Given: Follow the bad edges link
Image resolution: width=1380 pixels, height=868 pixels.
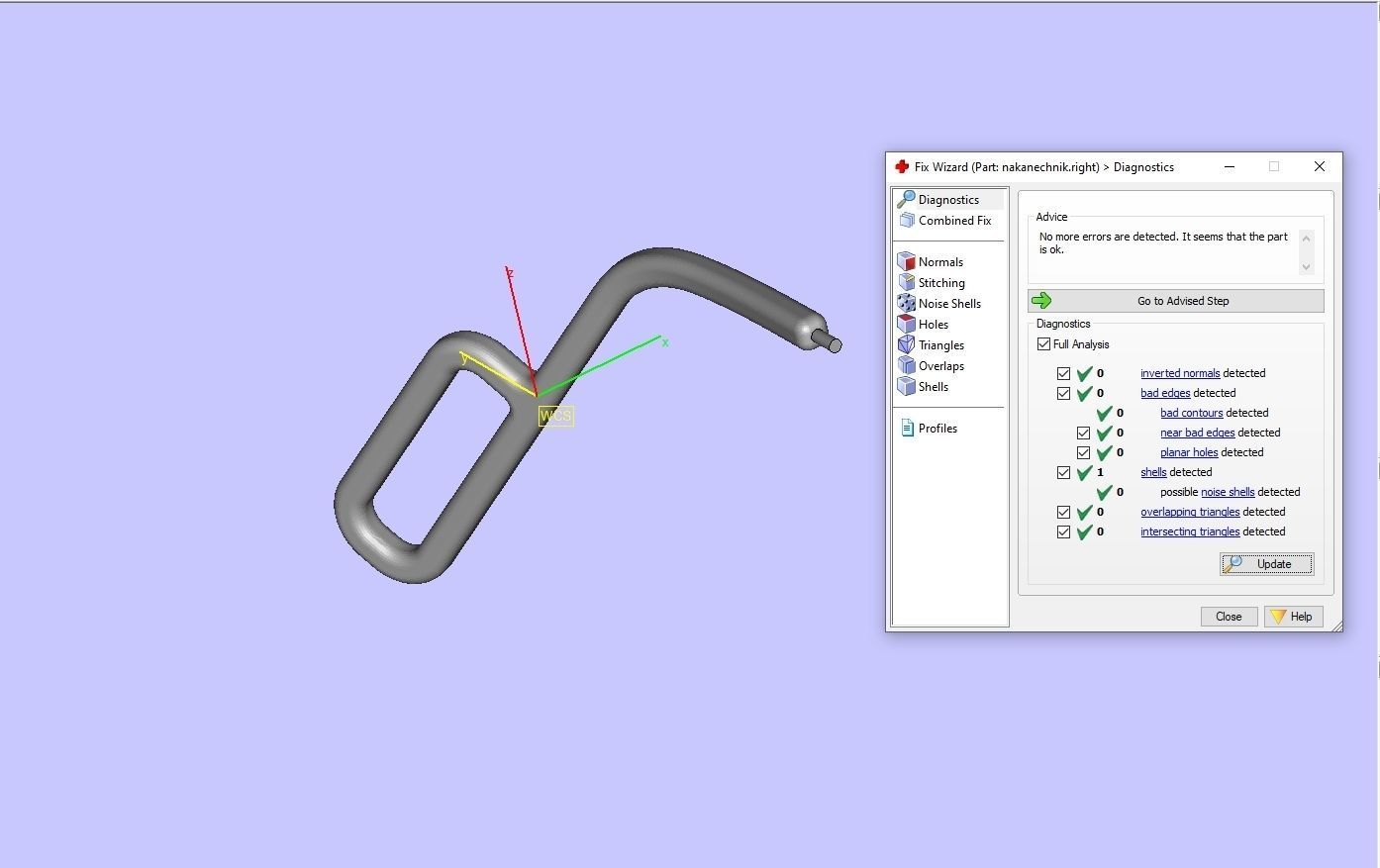Looking at the screenshot, I should coord(1165,394).
